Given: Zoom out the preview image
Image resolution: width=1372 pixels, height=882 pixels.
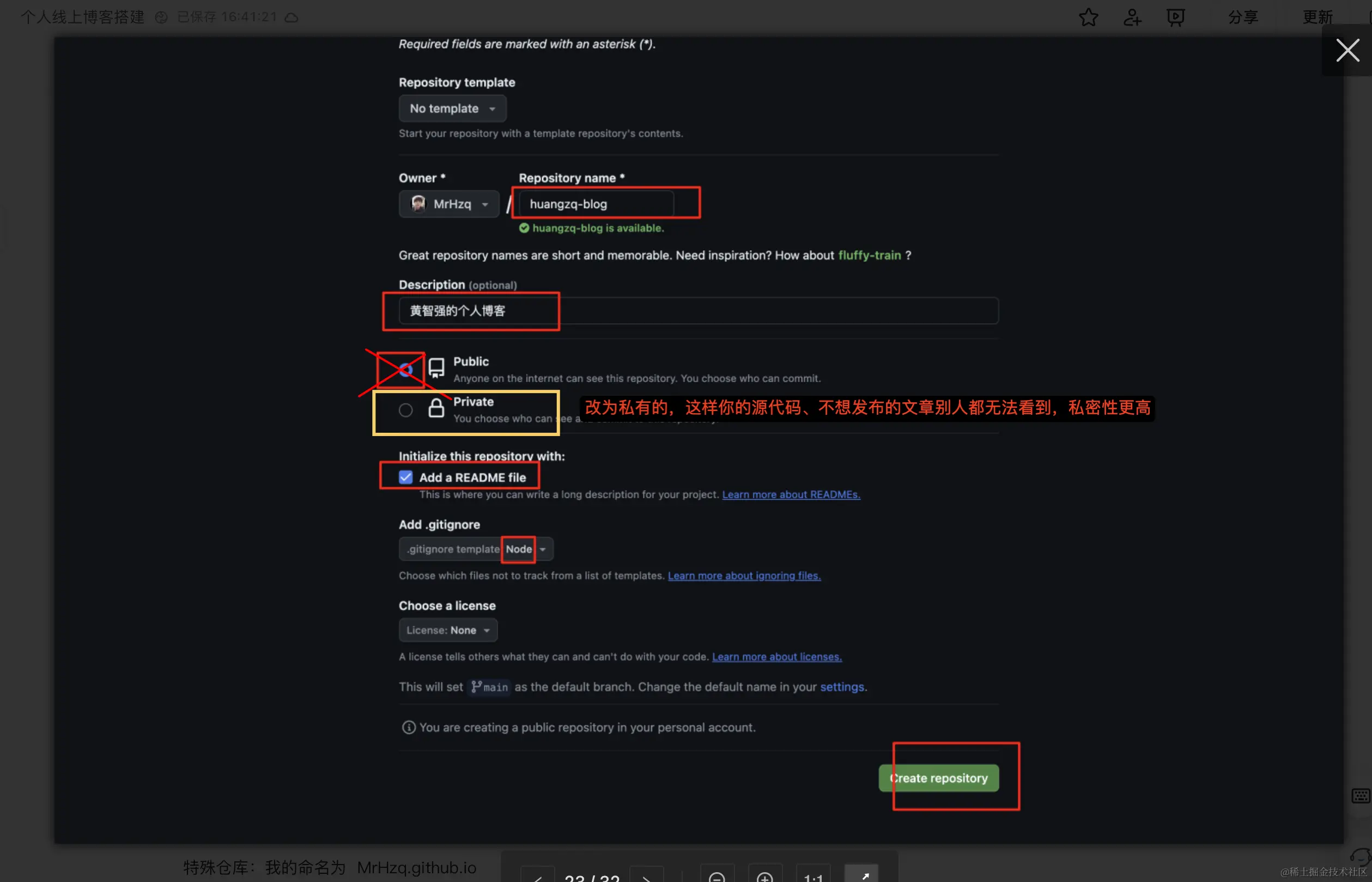Looking at the screenshot, I should point(717,876).
